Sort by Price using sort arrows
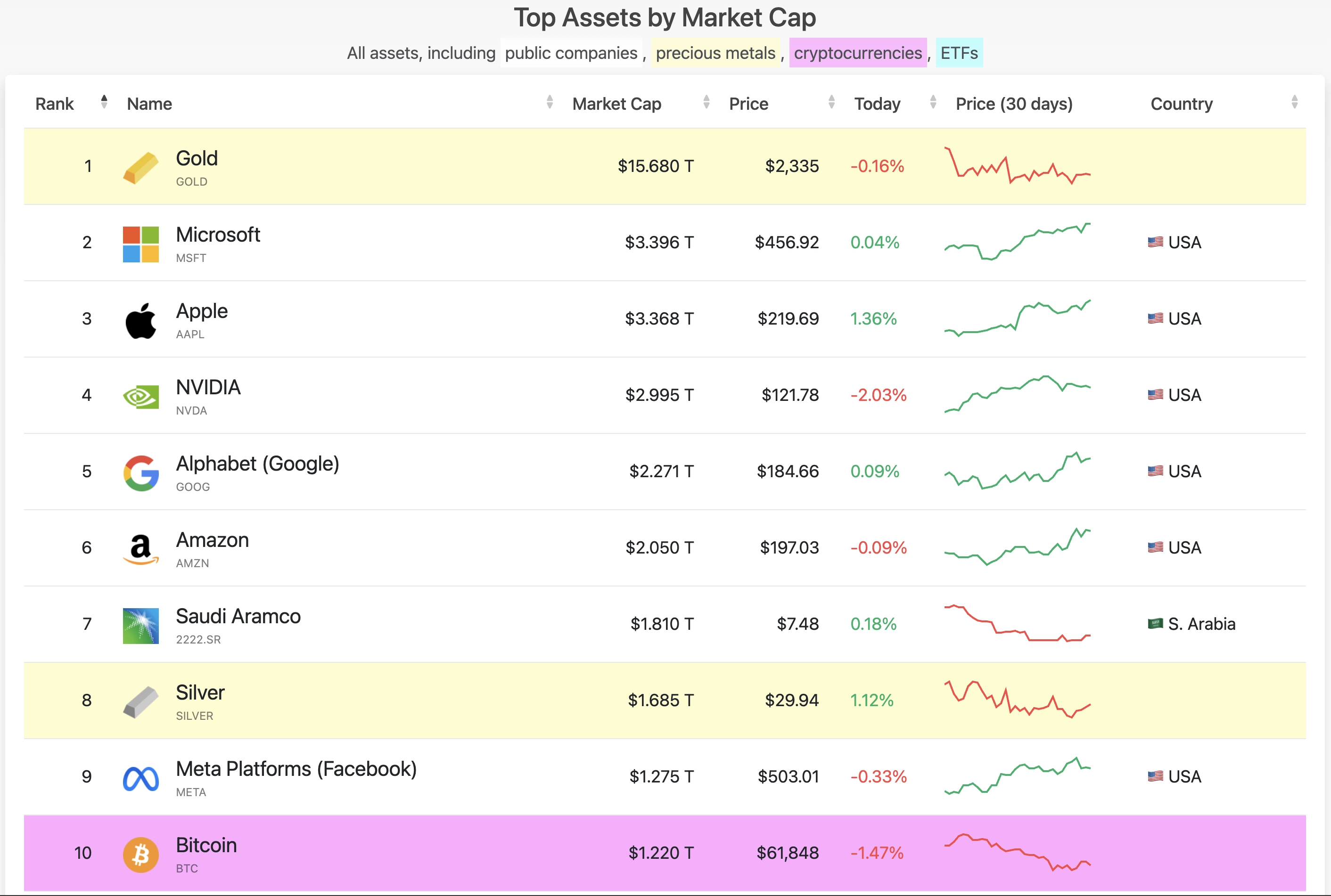The width and height of the screenshot is (1331, 896). pyautogui.click(x=831, y=102)
